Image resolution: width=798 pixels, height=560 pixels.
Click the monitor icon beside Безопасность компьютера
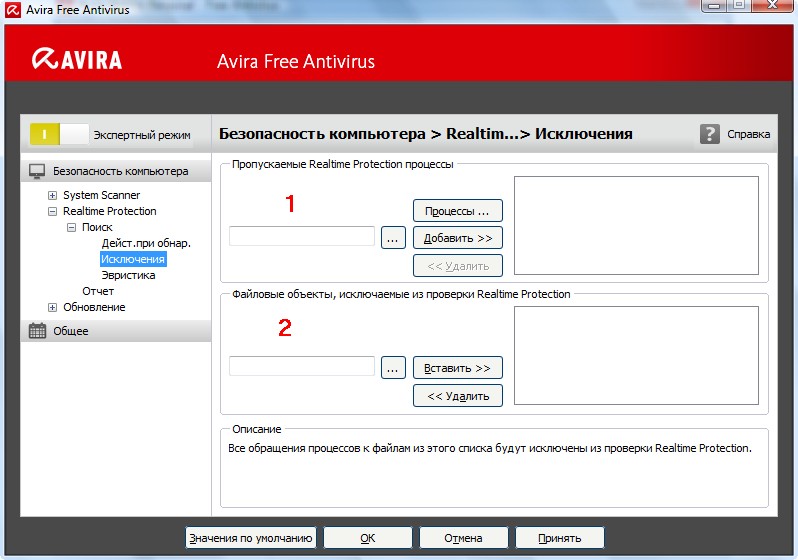pyautogui.click(x=37, y=171)
